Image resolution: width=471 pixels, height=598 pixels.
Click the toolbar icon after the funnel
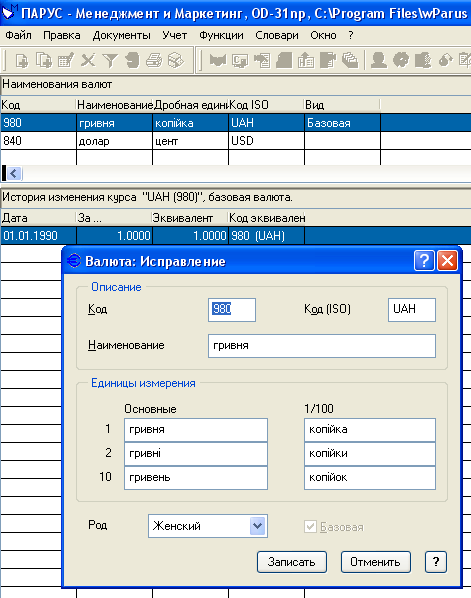(x=132, y=61)
